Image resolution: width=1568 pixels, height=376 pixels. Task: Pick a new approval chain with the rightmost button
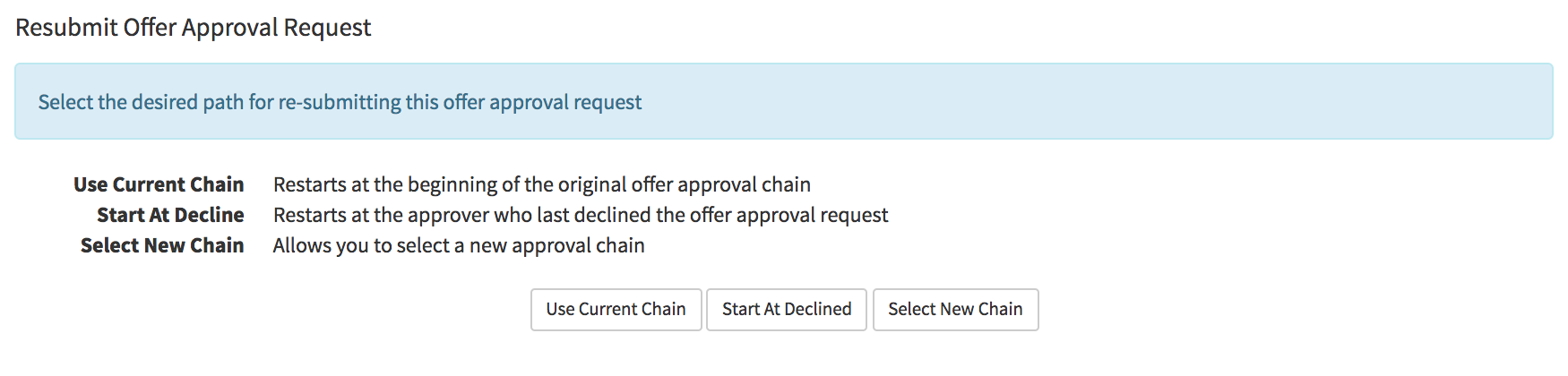tap(955, 310)
